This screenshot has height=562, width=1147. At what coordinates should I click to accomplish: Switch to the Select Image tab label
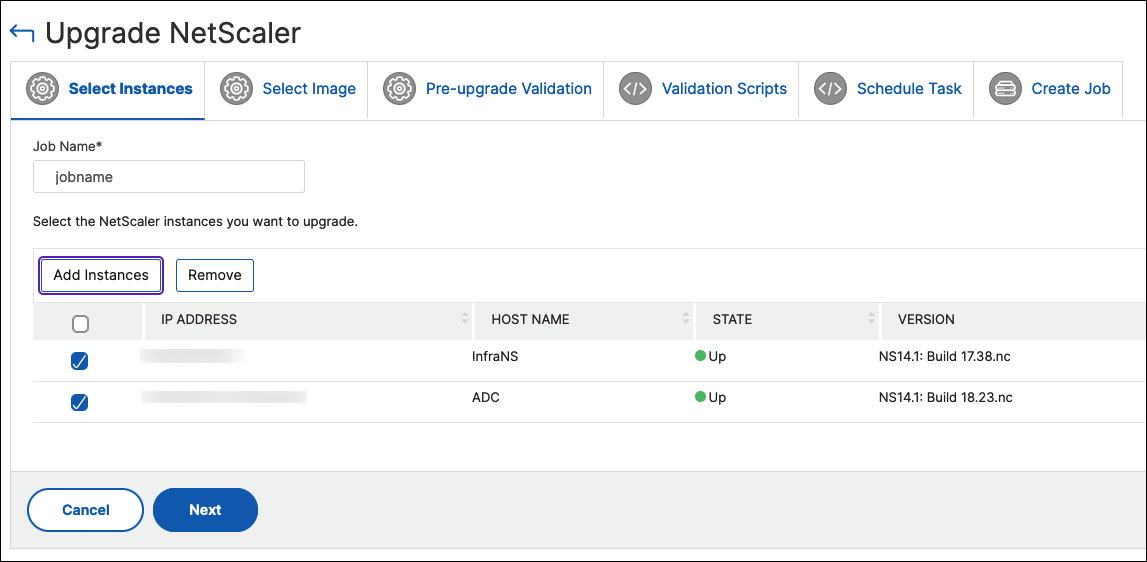click(x=309, y=89)
